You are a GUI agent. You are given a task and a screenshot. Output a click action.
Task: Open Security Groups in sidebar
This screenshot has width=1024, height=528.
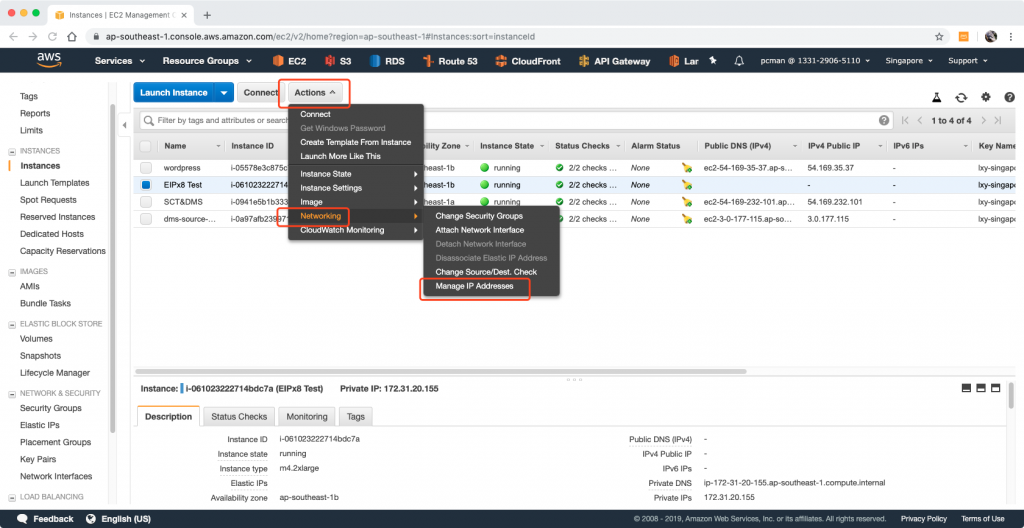point(51,408)
